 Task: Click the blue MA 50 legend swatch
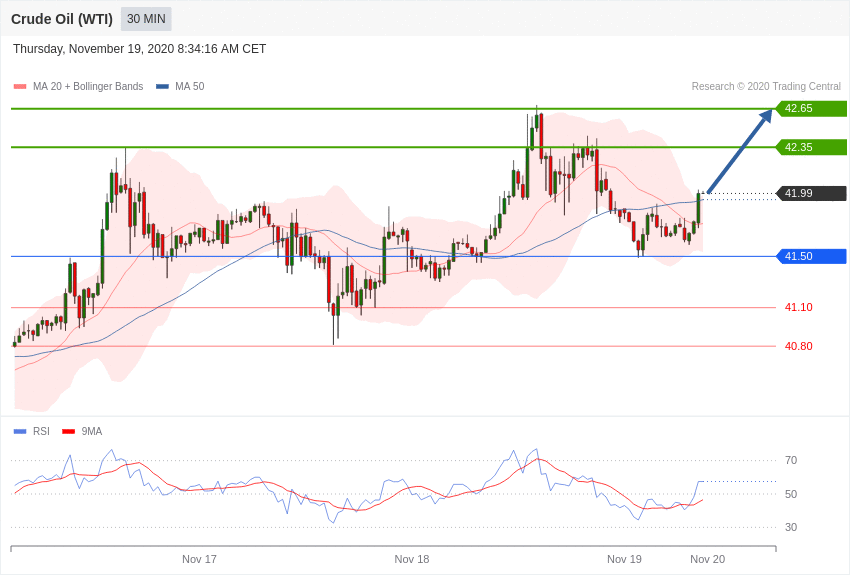pyautogui.click(x=162, y=87)
